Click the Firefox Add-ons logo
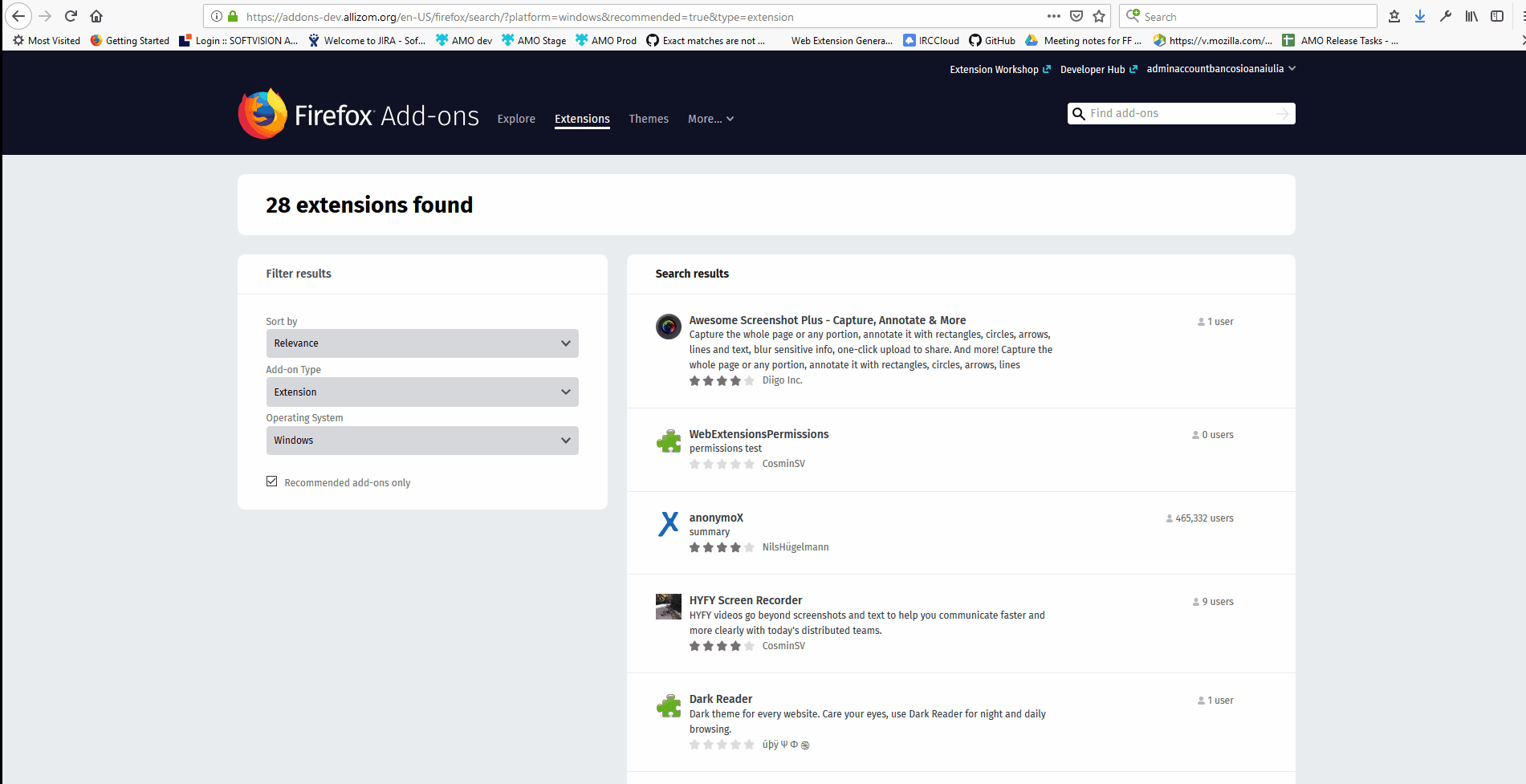 pyautogui.click(x=359, y=114)
